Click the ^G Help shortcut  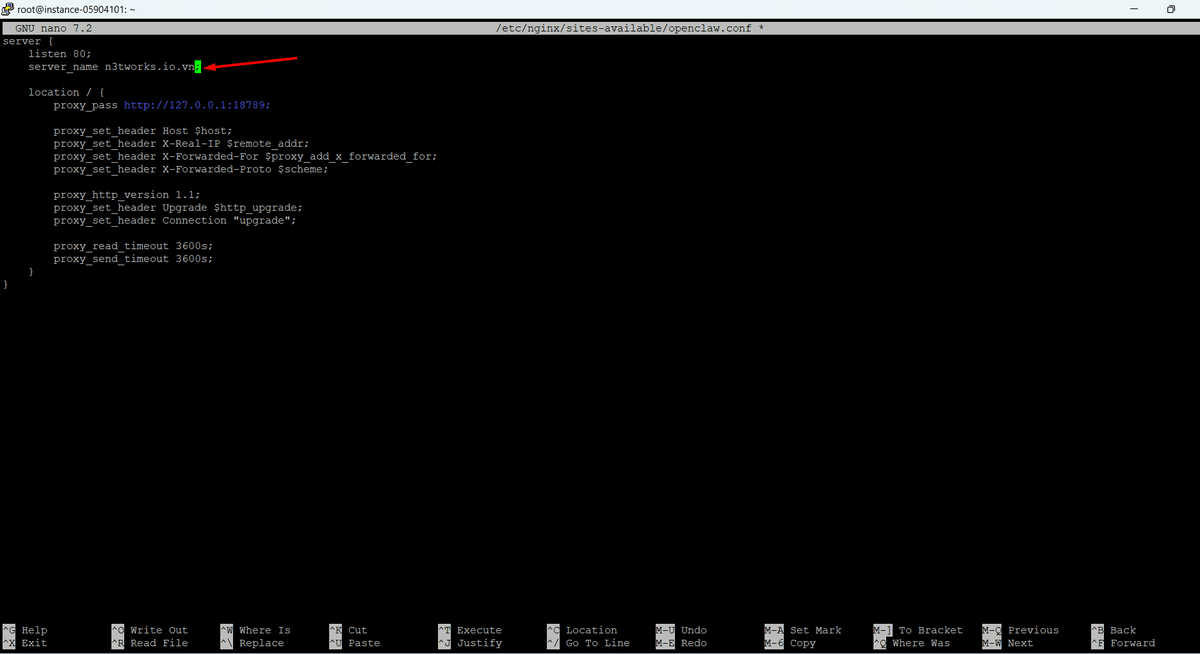[x=25, y=630]
